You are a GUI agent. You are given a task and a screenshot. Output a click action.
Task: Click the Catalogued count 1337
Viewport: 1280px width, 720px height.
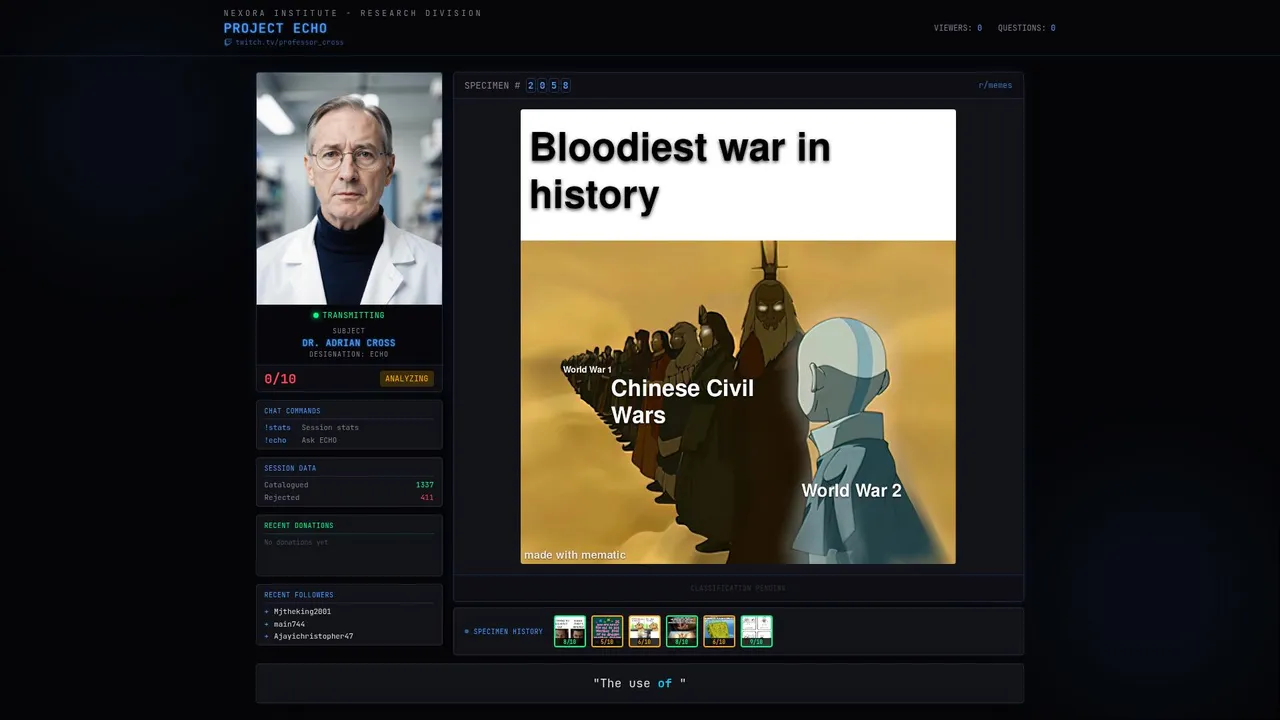pos(425,485)
